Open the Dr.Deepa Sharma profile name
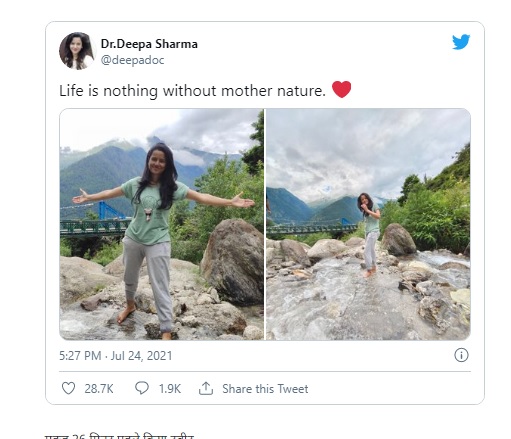Viewport: 511px width, 439px height. pyautogui.click(x=149, y=44)
